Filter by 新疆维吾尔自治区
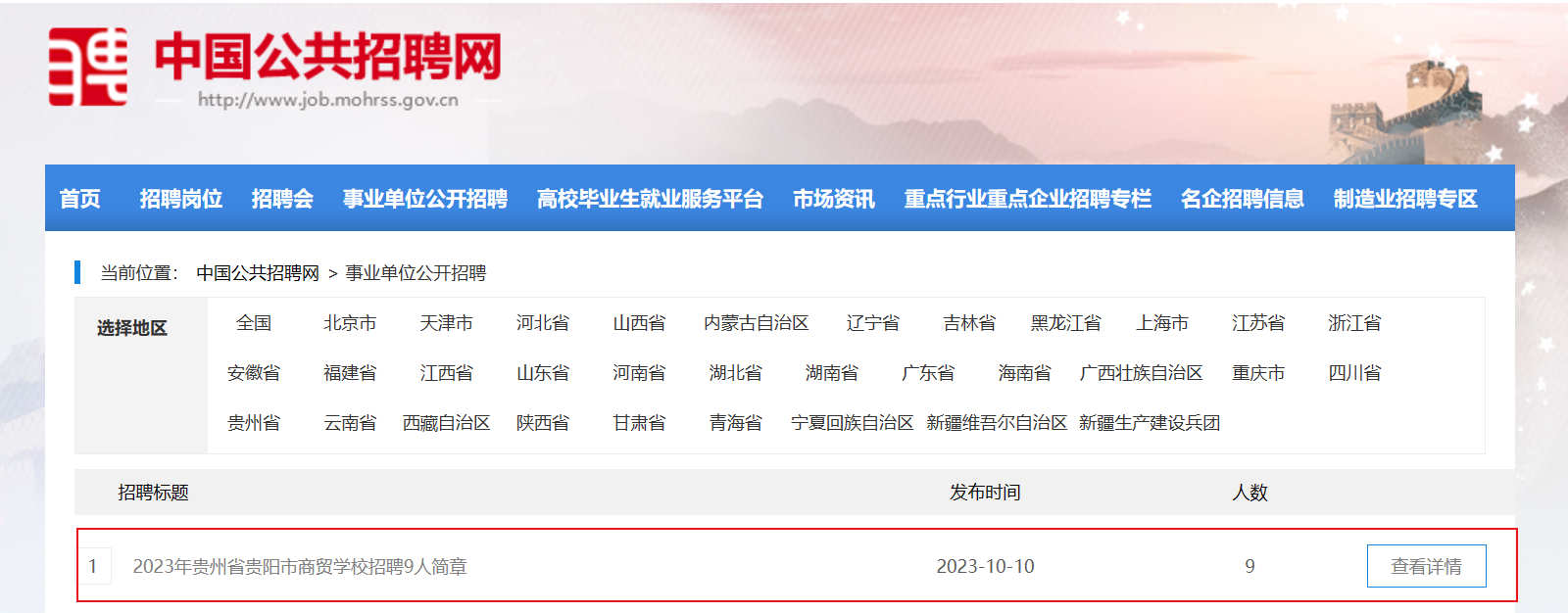The height and width of the screenshot is (613, 1568). point(997,423)
